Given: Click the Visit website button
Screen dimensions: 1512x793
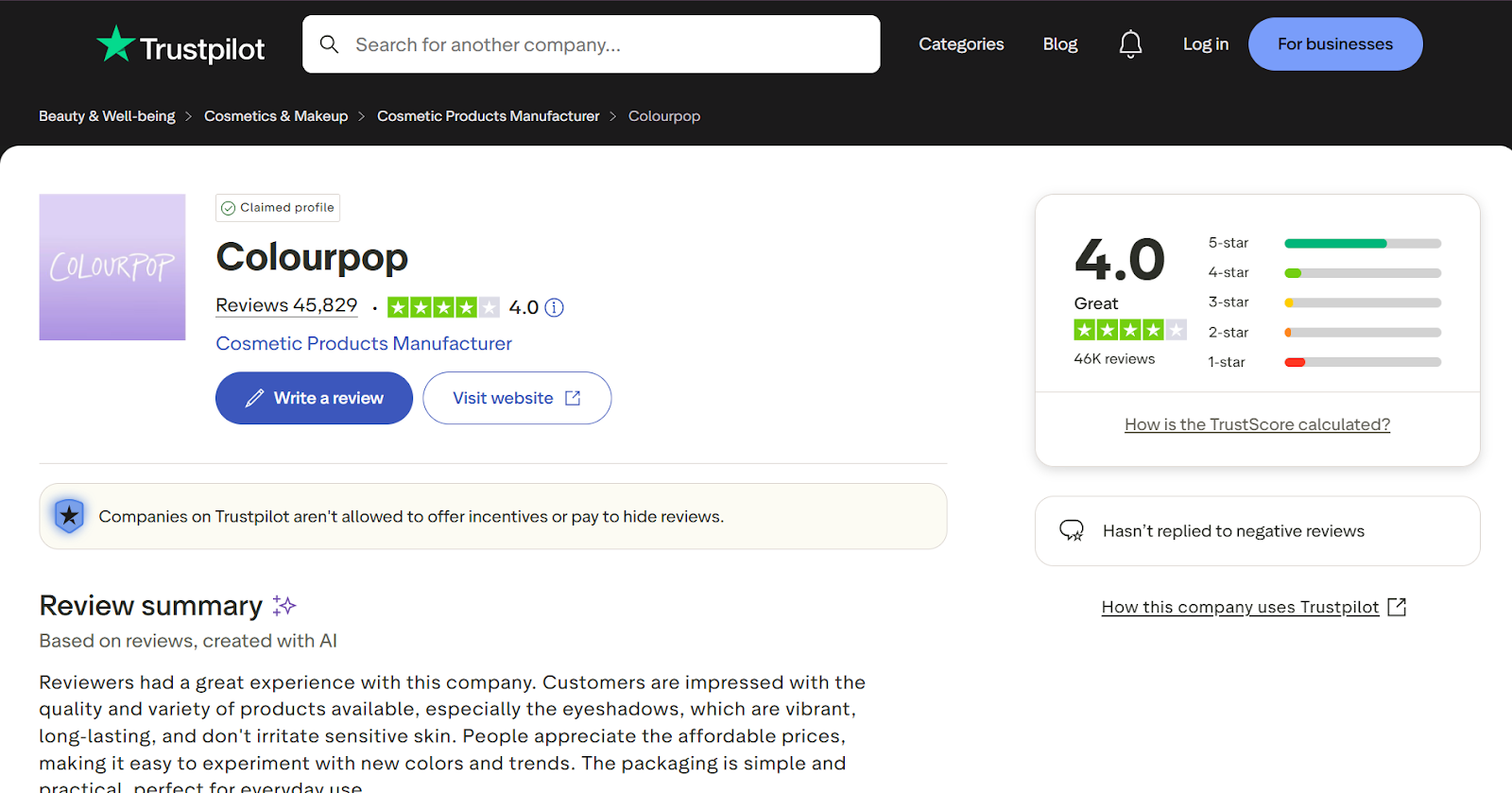Looking at the screenshot, I should coord(517,398).
